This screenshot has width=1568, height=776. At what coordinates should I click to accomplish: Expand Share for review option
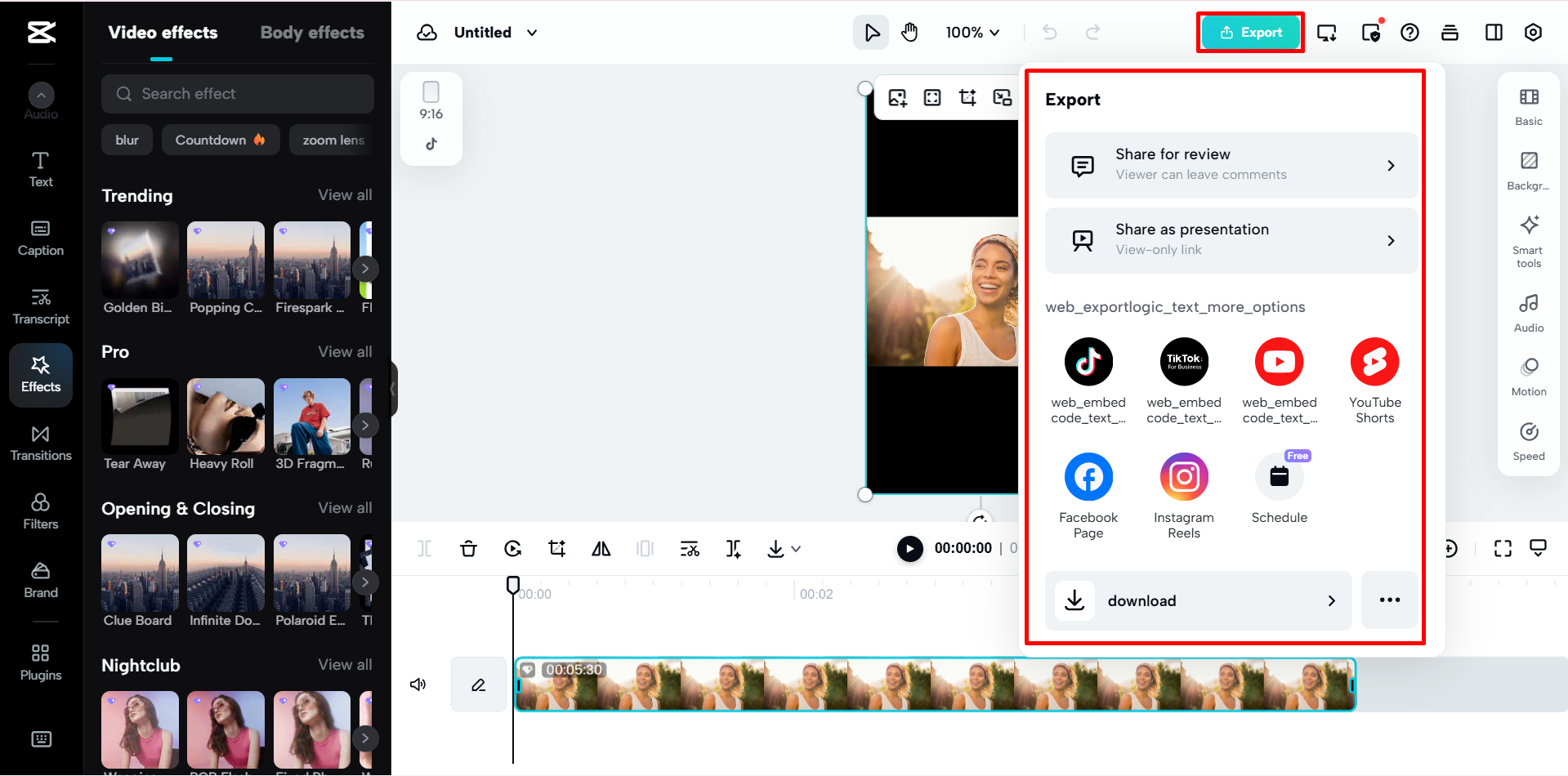click(1231, 165)
